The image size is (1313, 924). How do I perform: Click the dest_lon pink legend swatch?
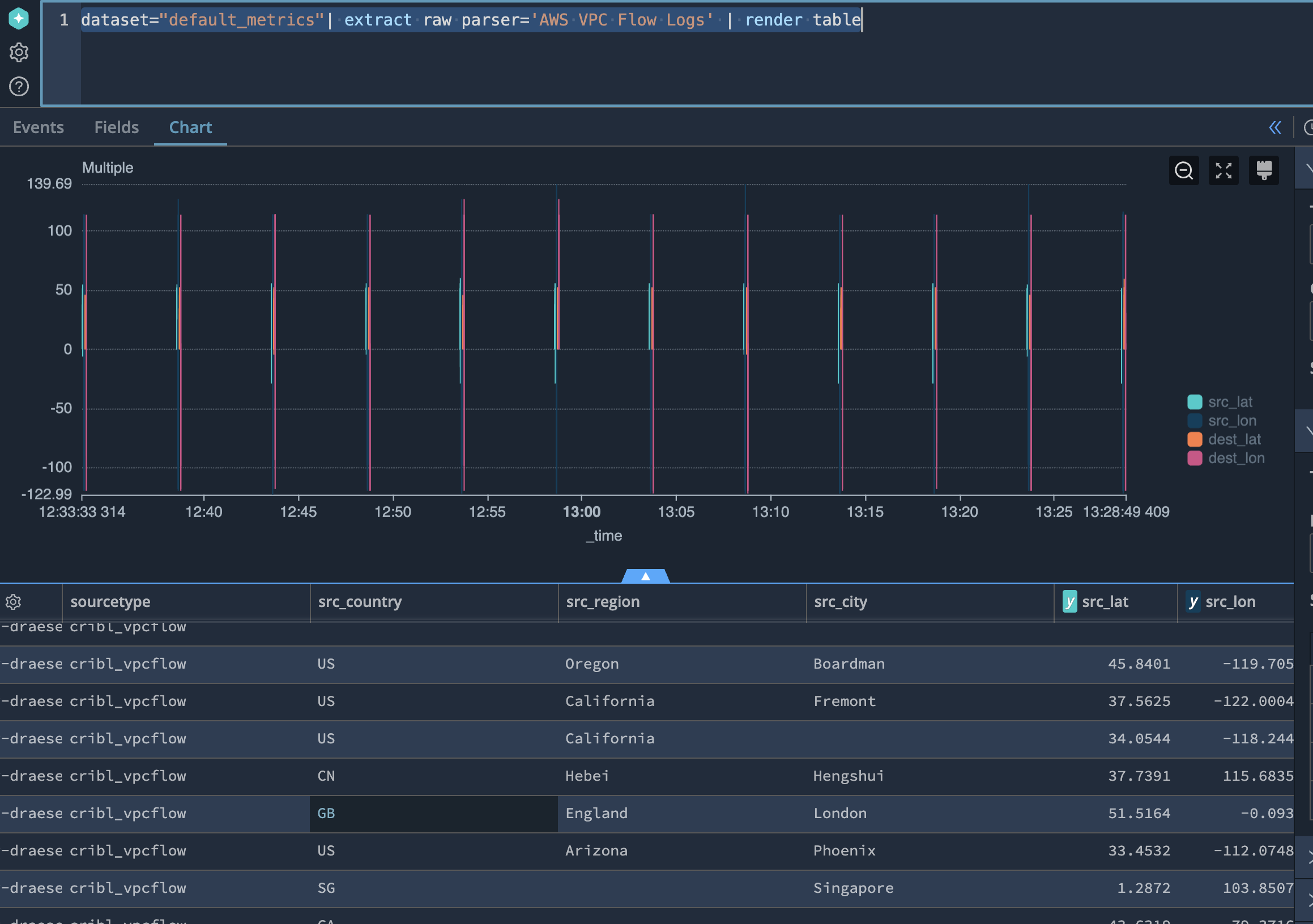click(1195, 458)
